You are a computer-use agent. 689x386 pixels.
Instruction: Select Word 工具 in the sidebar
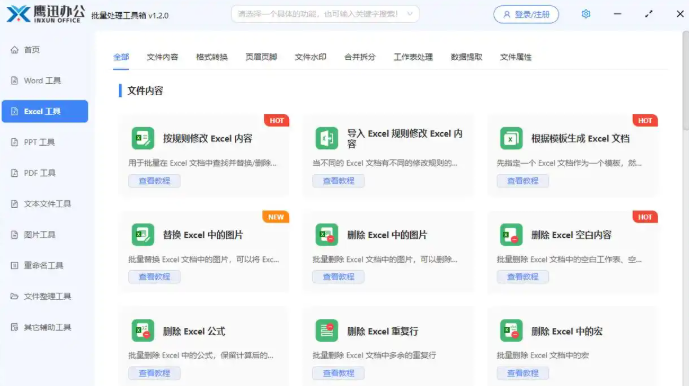tap(45, 80)
